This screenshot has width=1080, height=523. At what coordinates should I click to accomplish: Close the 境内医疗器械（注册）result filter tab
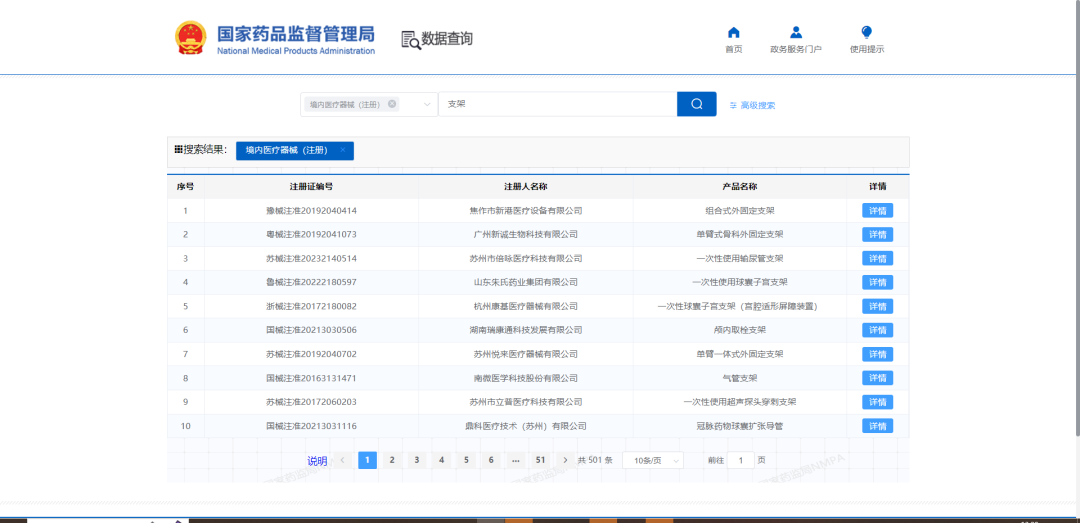click(x=343, y=150)
